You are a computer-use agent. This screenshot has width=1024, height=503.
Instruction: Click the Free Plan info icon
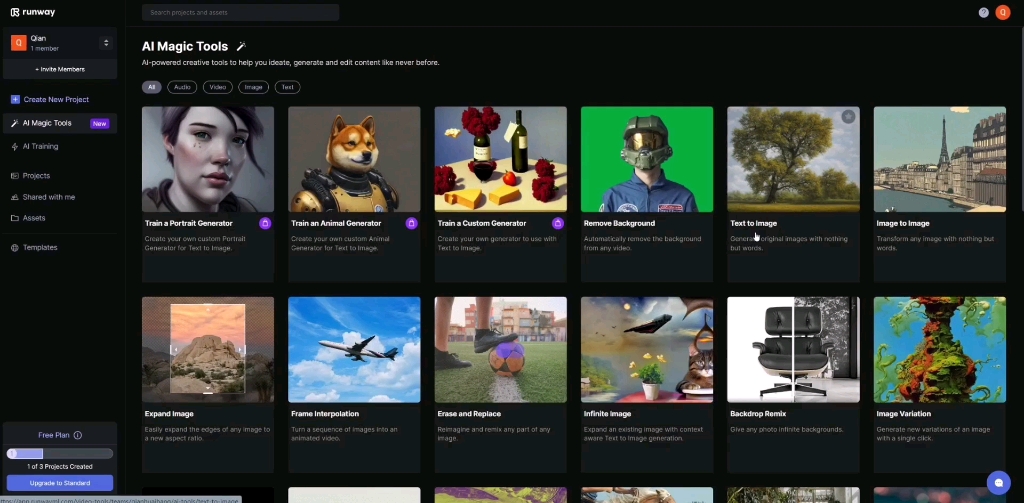pos(78,435)
